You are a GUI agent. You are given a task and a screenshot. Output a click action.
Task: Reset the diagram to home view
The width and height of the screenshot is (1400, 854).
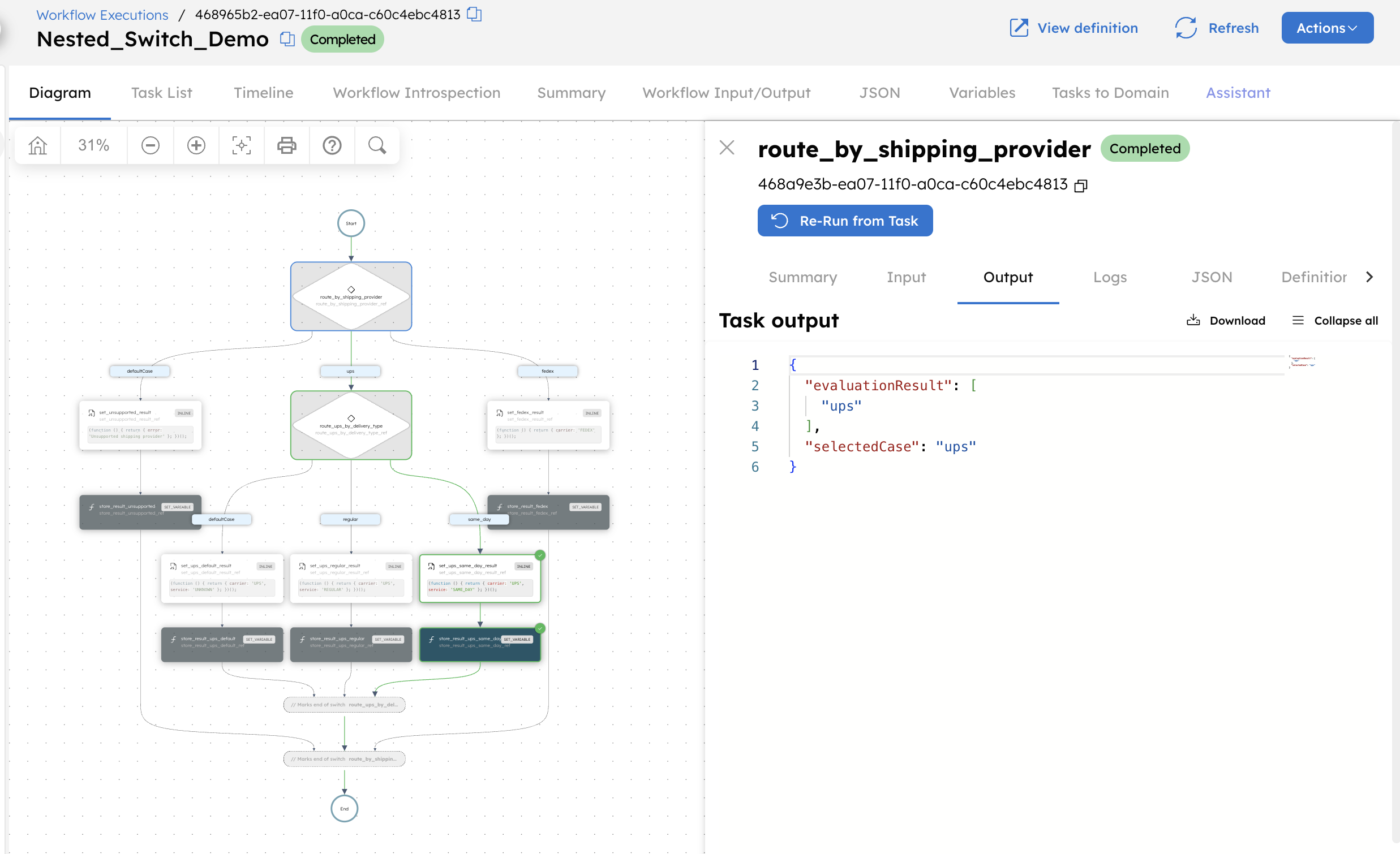point(36,145)
